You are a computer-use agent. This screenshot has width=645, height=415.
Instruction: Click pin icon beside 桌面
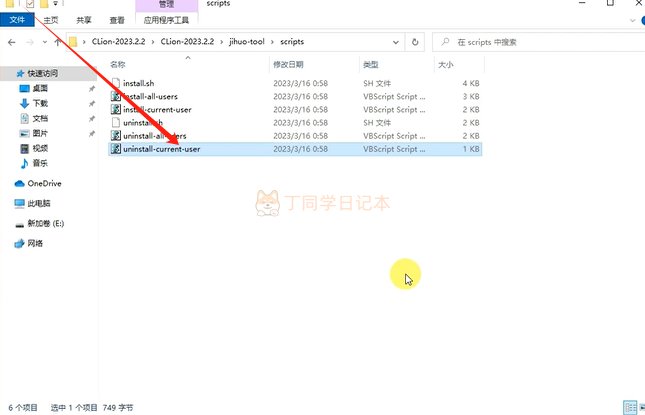92,88
